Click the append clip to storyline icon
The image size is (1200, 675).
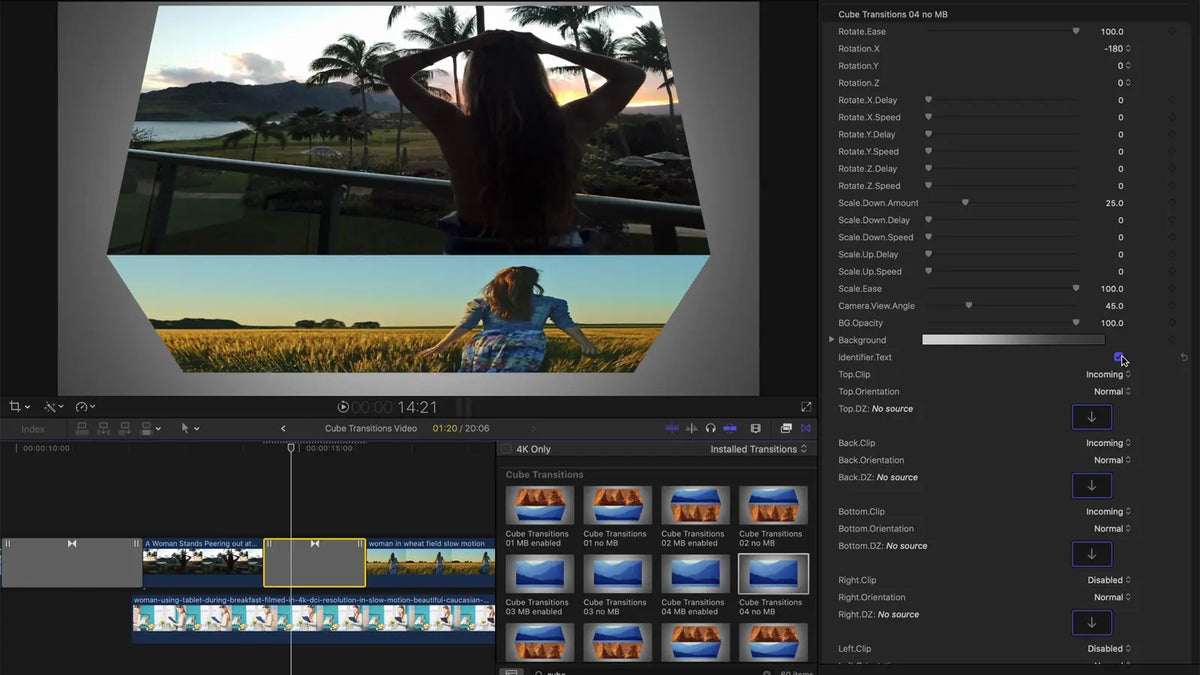tap(124, 429)
